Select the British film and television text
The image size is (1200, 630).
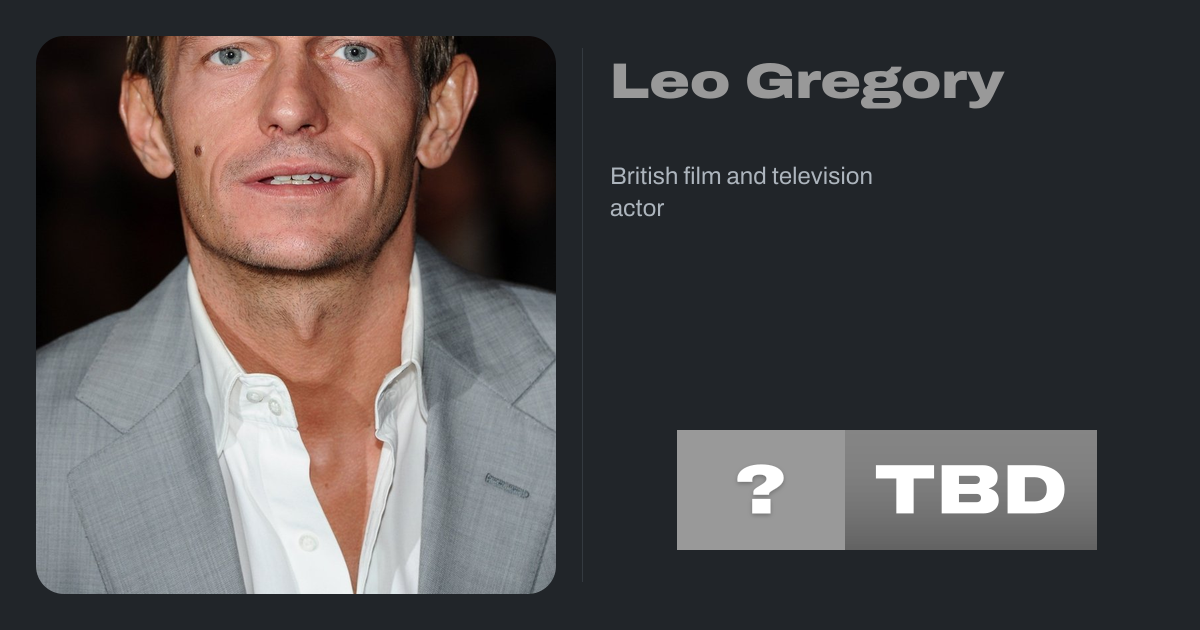(x=741, y=177)
